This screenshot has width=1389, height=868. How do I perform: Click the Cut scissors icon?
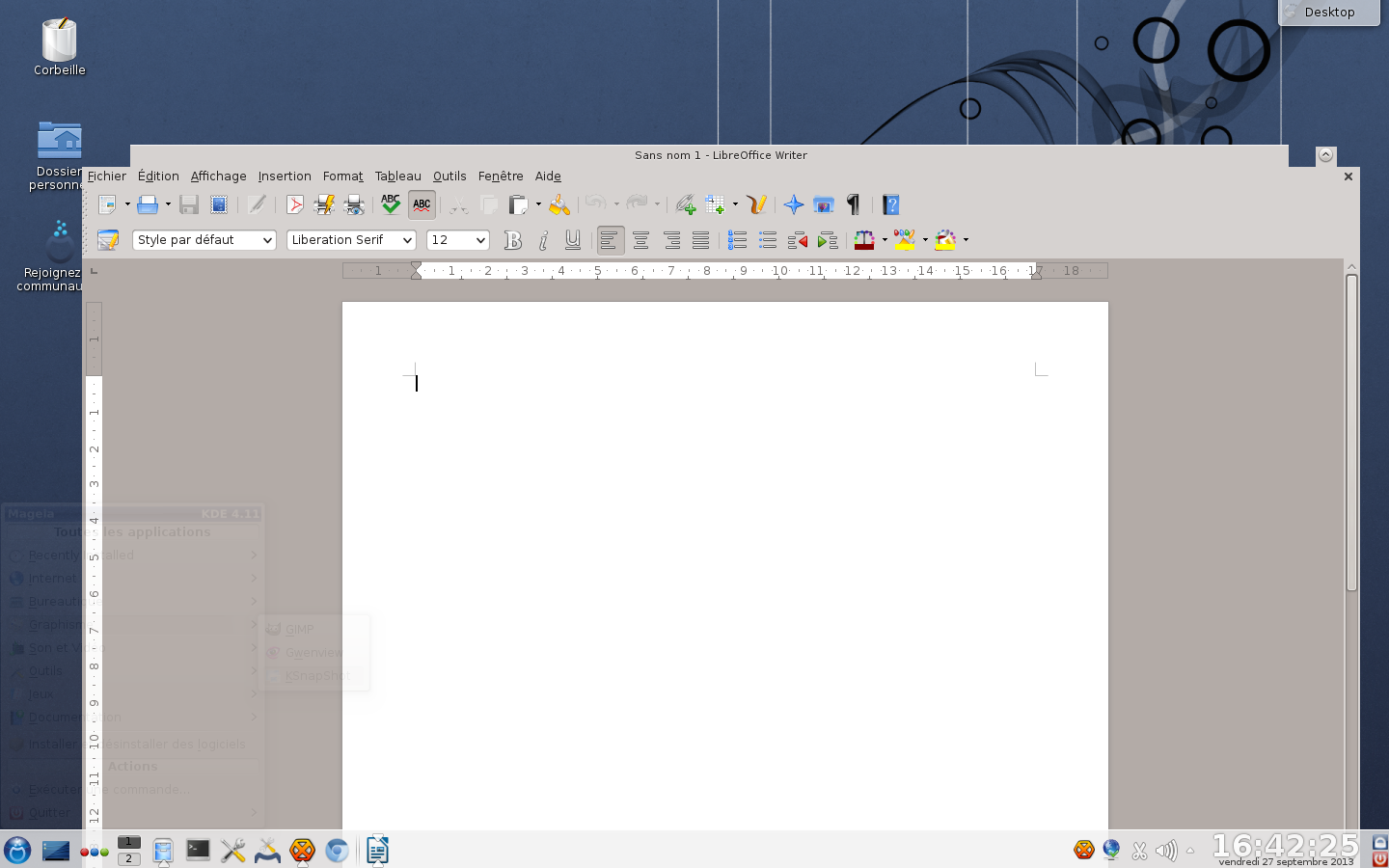[x=459, y=204]
